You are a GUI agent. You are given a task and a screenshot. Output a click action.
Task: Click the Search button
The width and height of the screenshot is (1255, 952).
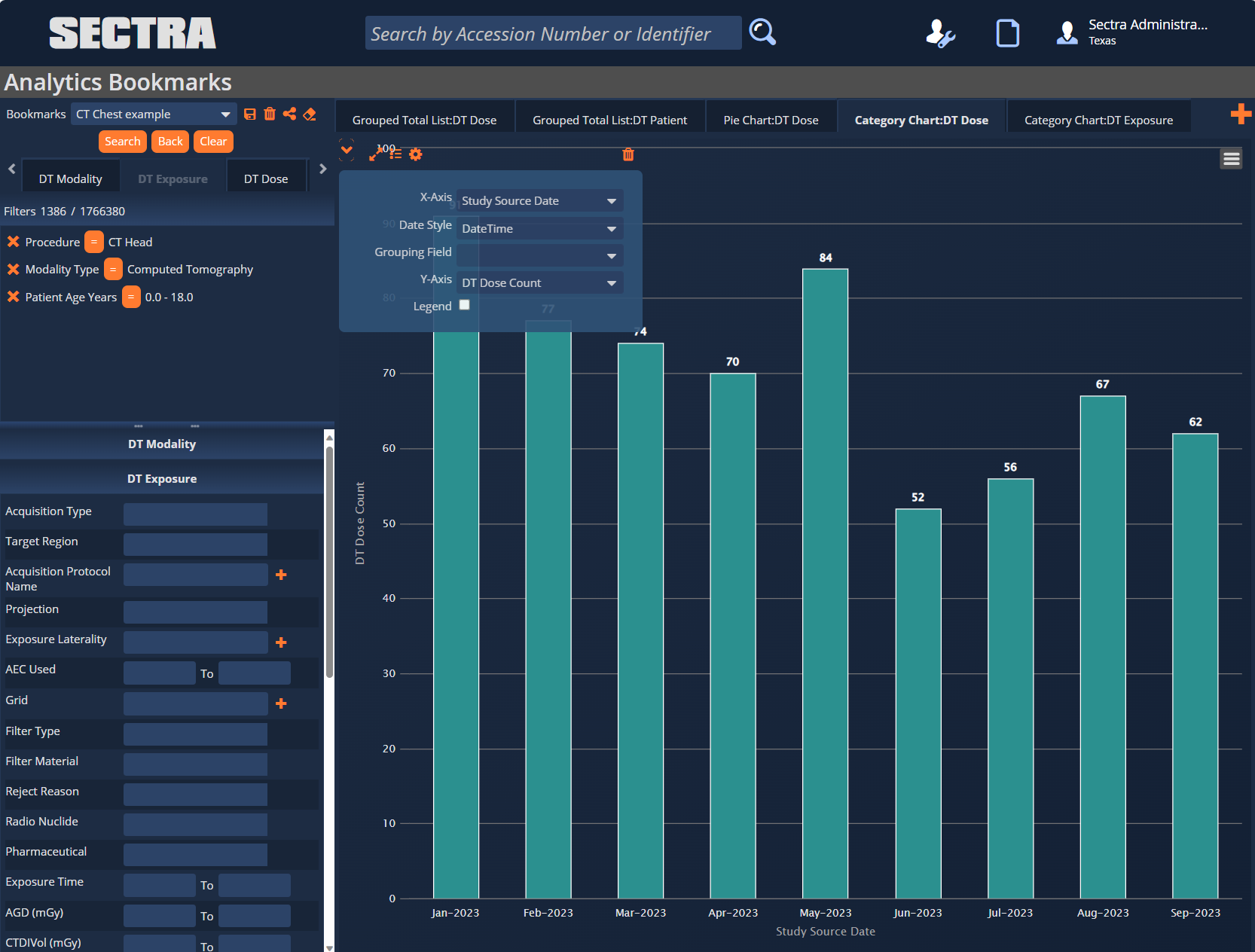pos(122,141)
